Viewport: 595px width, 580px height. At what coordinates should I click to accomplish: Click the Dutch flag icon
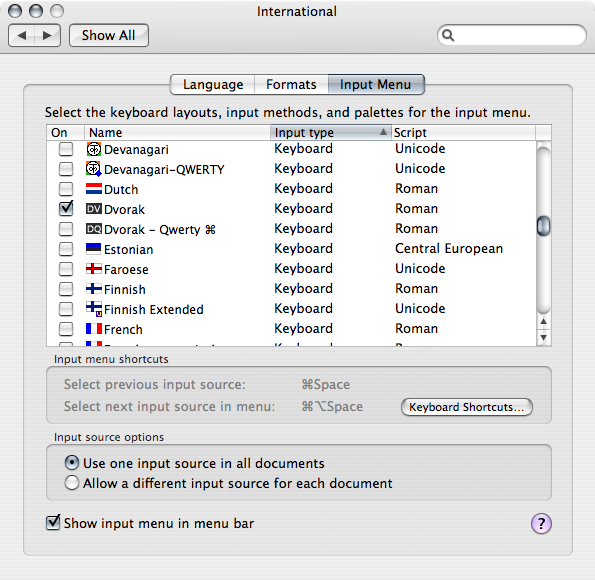[94, 189]
